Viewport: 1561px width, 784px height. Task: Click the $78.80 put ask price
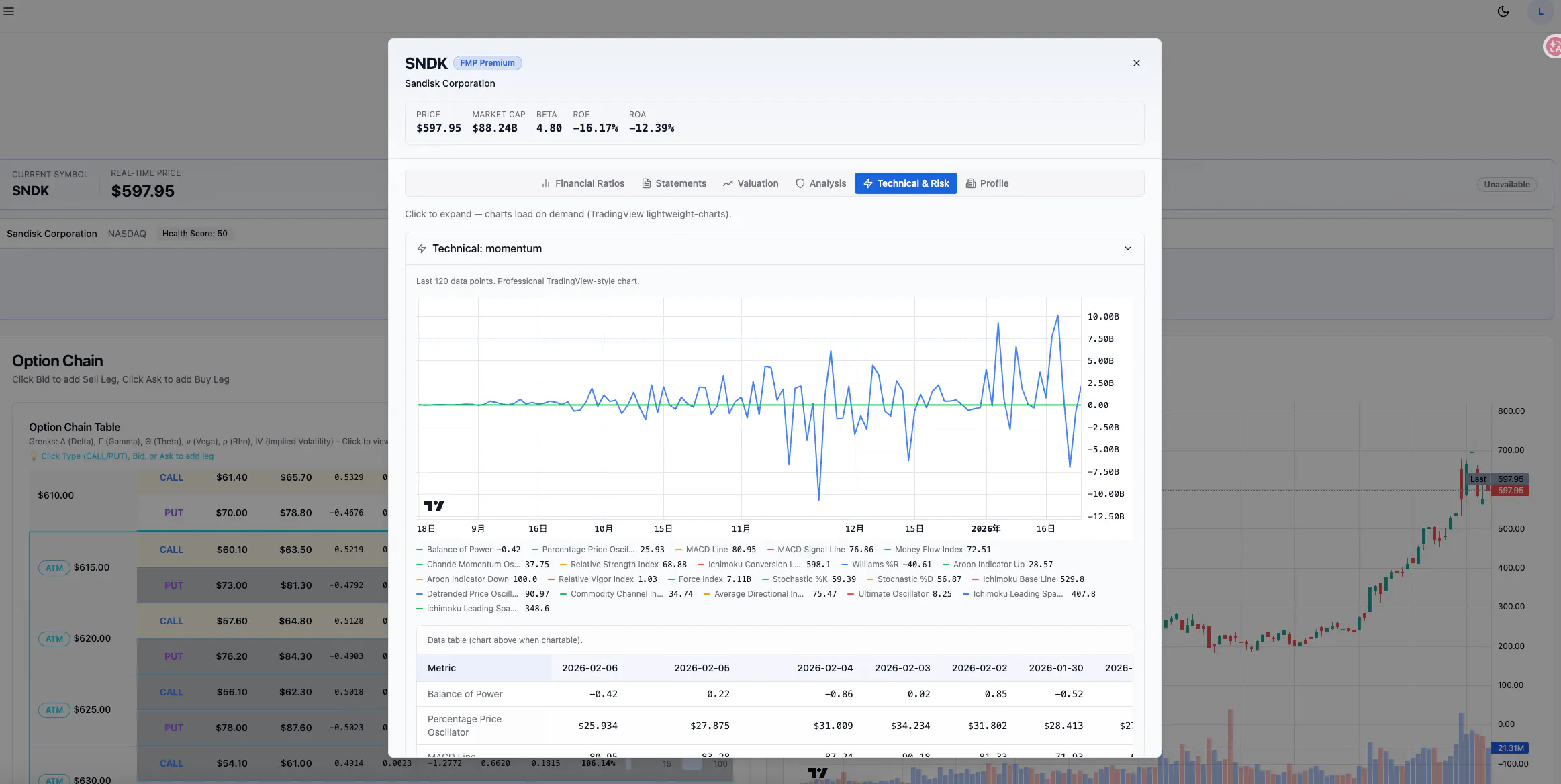pyautogui.click(x=296, y=513)
